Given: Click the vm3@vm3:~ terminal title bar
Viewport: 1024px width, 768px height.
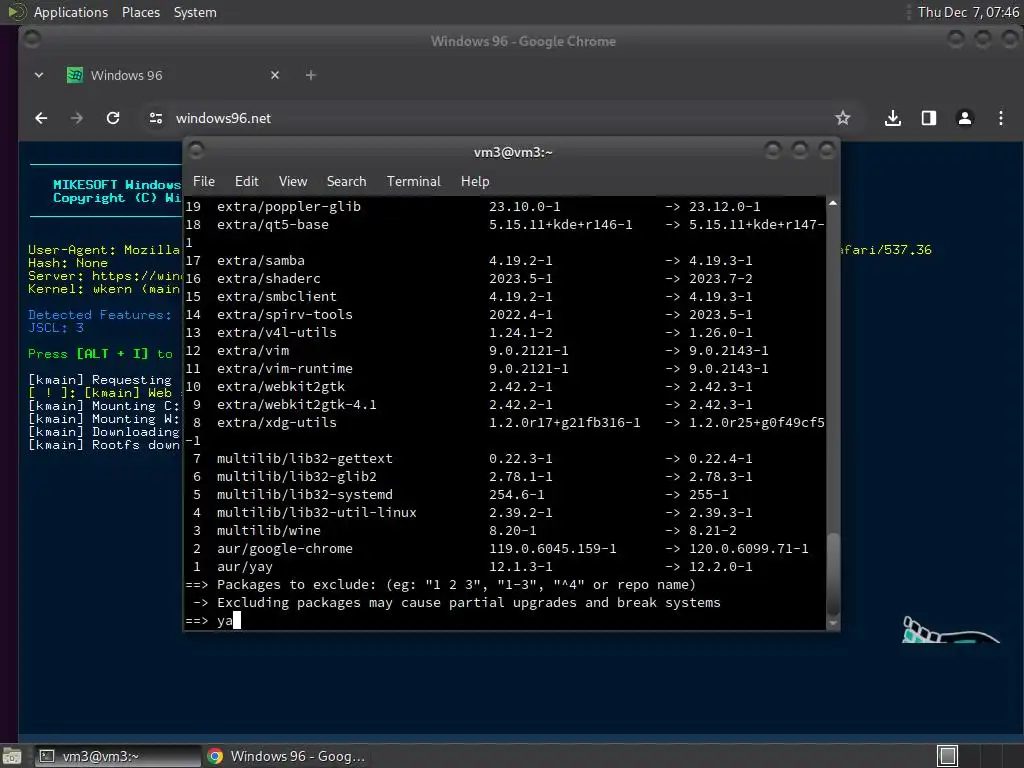Looking at the screenshot, I should [x=513, y=152].
